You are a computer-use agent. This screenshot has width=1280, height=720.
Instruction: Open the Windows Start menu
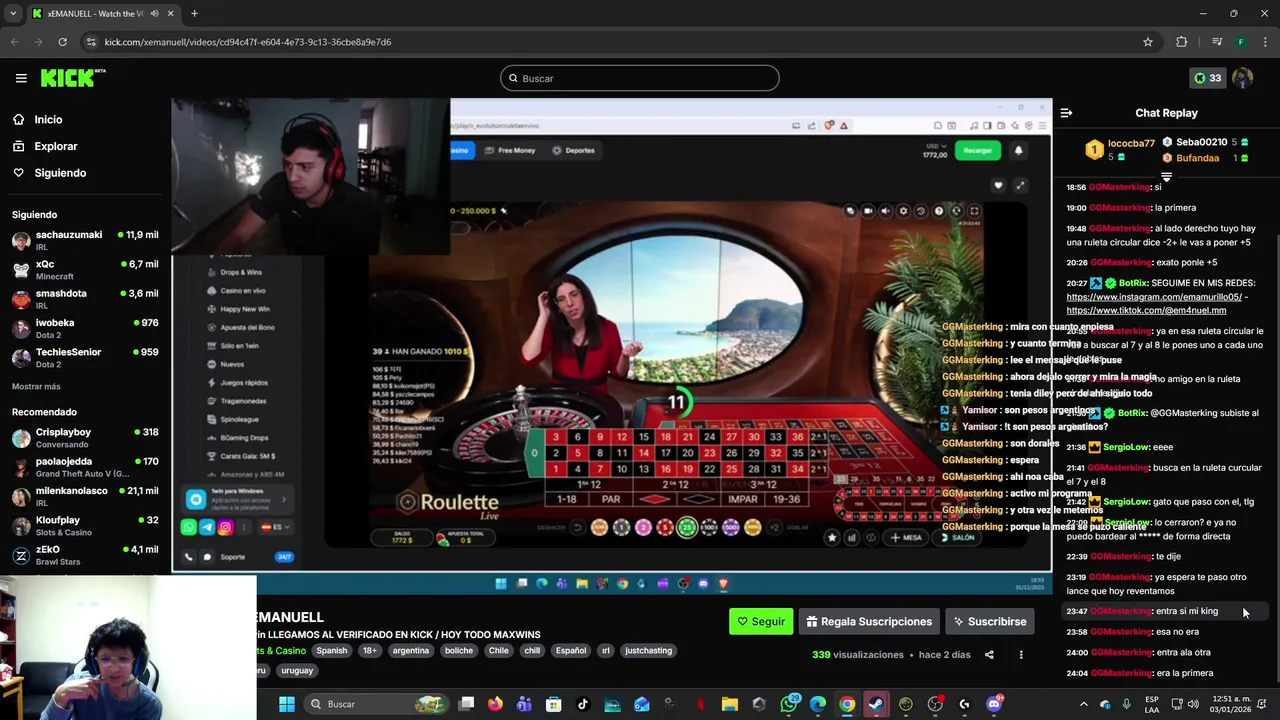coord(287,704)
